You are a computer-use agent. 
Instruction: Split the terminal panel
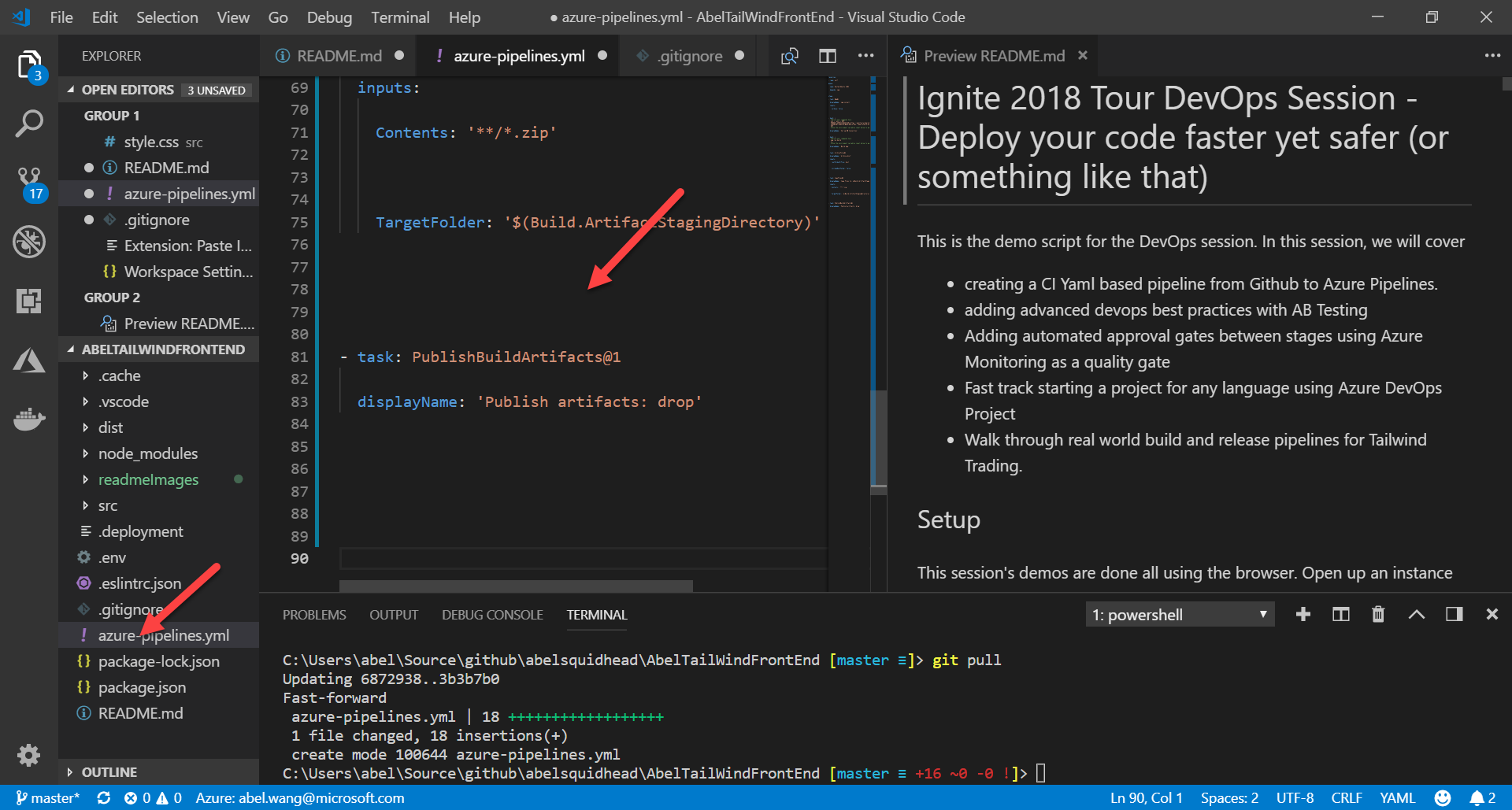1341,614
